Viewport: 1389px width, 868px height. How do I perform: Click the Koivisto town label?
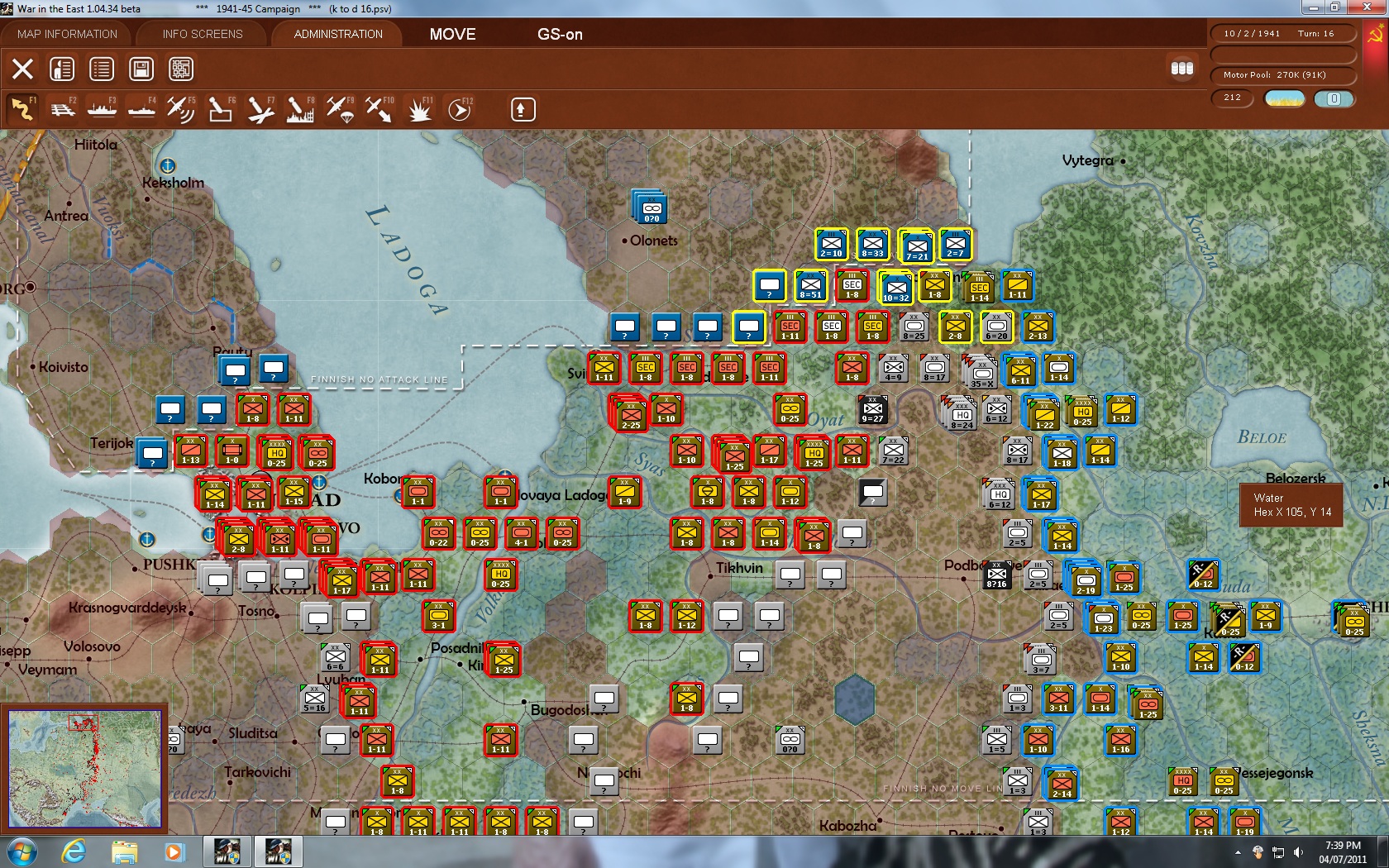click(64, 366)
